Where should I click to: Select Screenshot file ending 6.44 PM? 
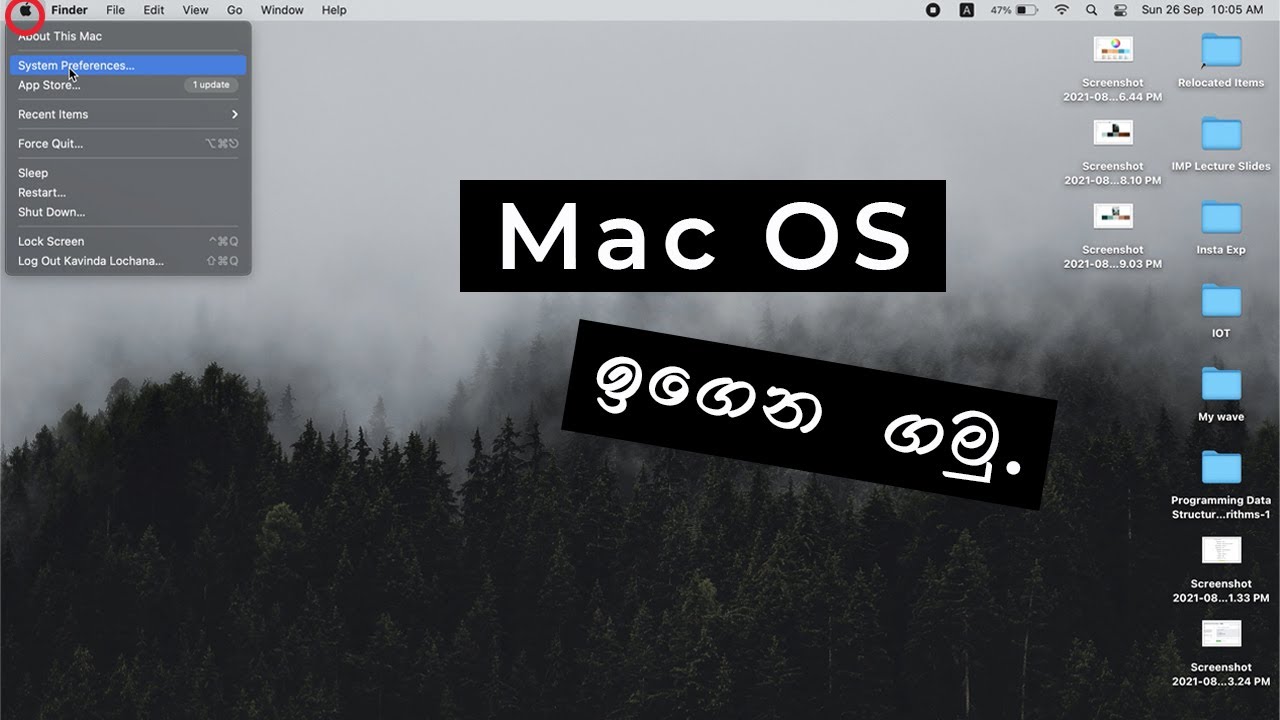click(1112, 67)
